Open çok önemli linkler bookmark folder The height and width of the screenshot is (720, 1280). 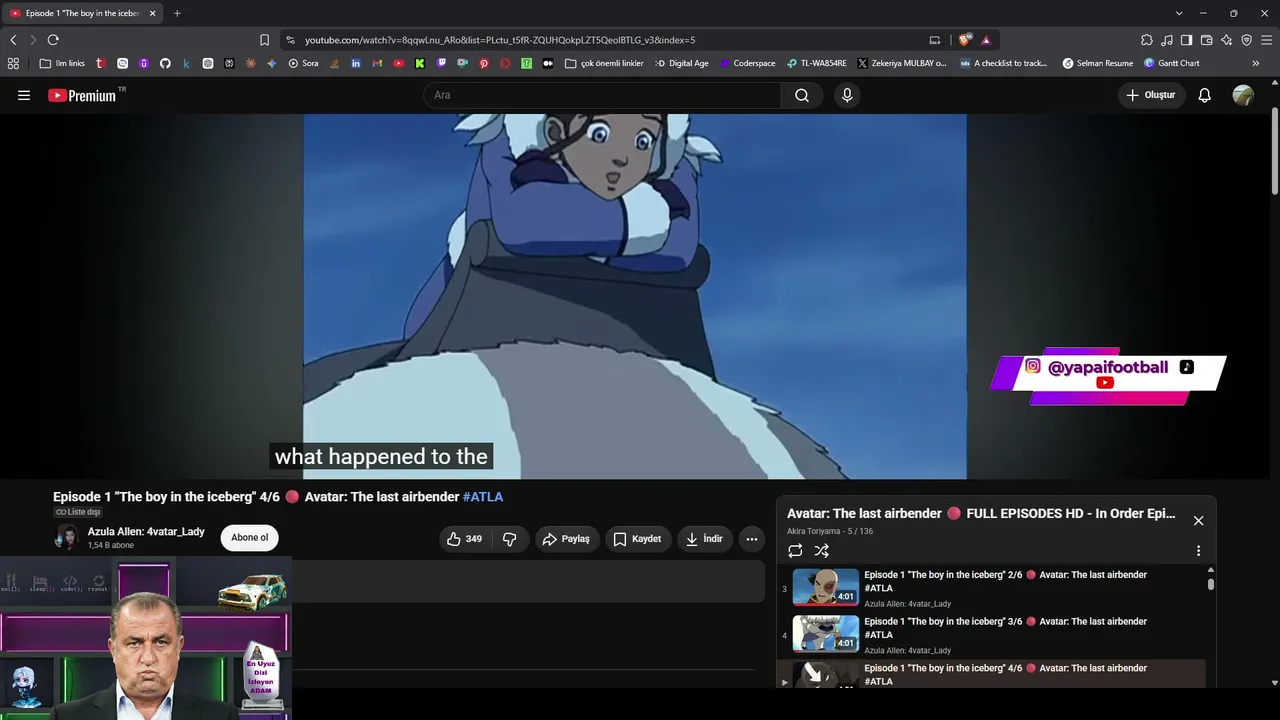pos(605,63)
